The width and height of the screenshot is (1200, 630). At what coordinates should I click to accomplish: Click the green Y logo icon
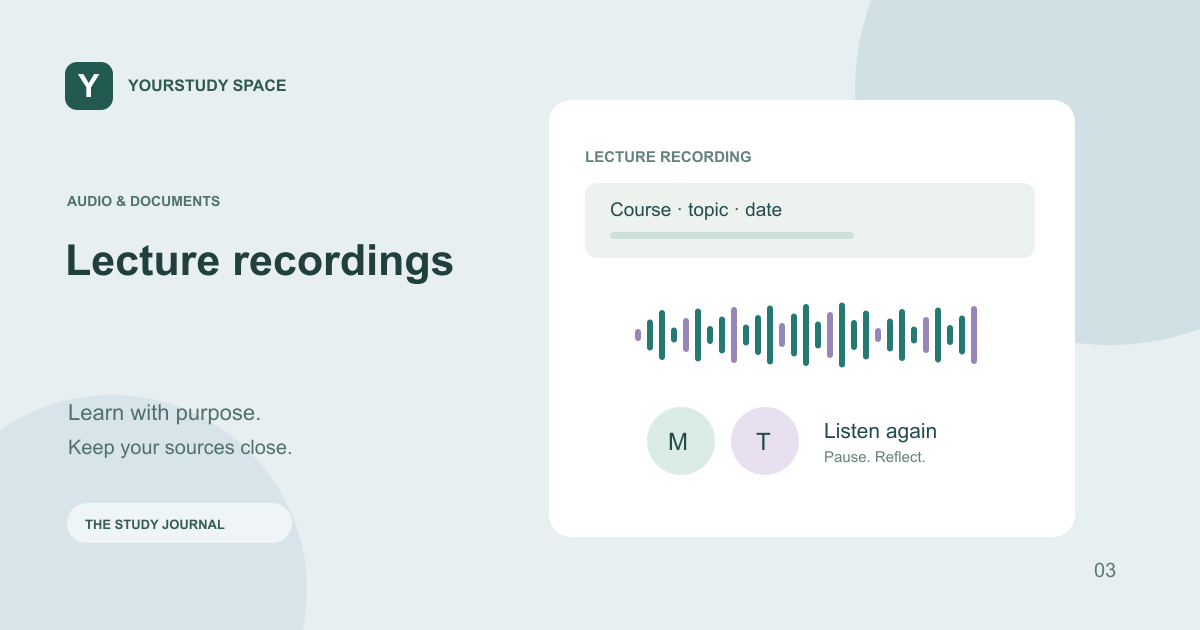(89, 86)
